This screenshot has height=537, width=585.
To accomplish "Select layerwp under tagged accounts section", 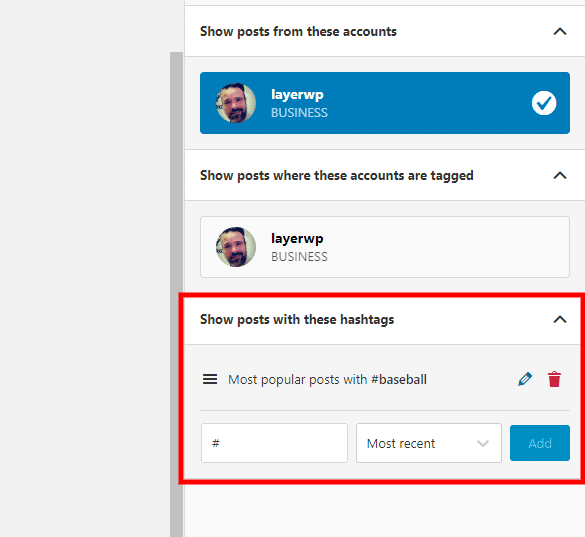I will [385, 247].
